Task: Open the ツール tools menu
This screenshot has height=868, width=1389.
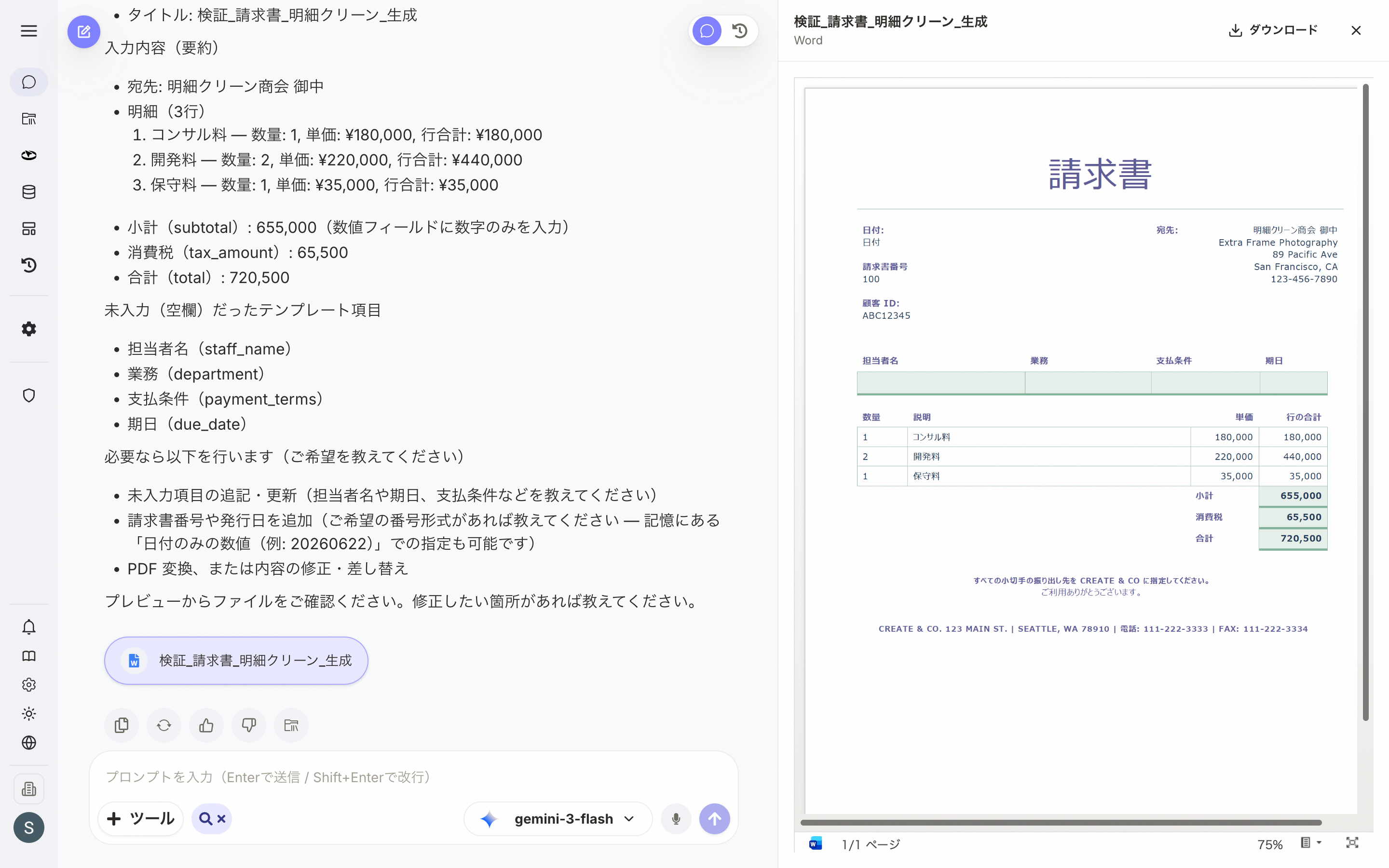Action: 141,819
